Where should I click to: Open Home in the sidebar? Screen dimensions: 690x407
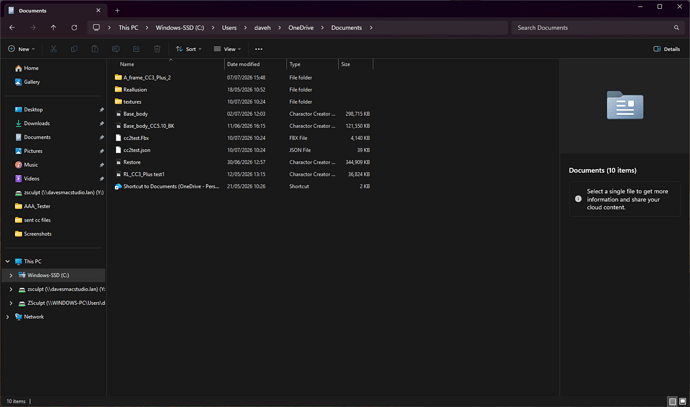(27, 68)
